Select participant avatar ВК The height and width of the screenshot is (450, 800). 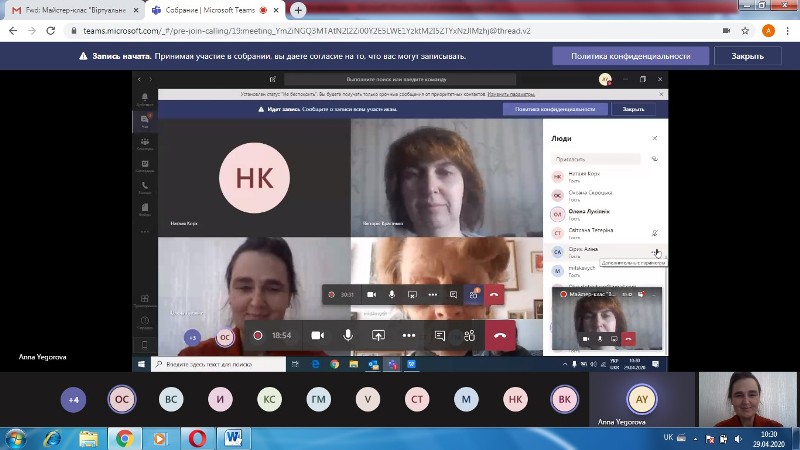tap(564, 399)
